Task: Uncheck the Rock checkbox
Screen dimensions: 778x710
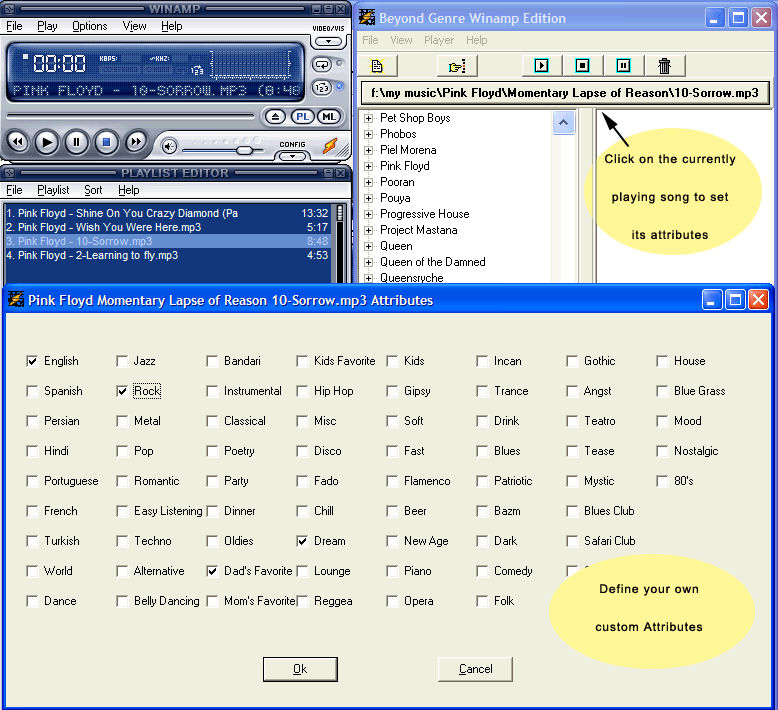Action: click(x=122, y=391)
